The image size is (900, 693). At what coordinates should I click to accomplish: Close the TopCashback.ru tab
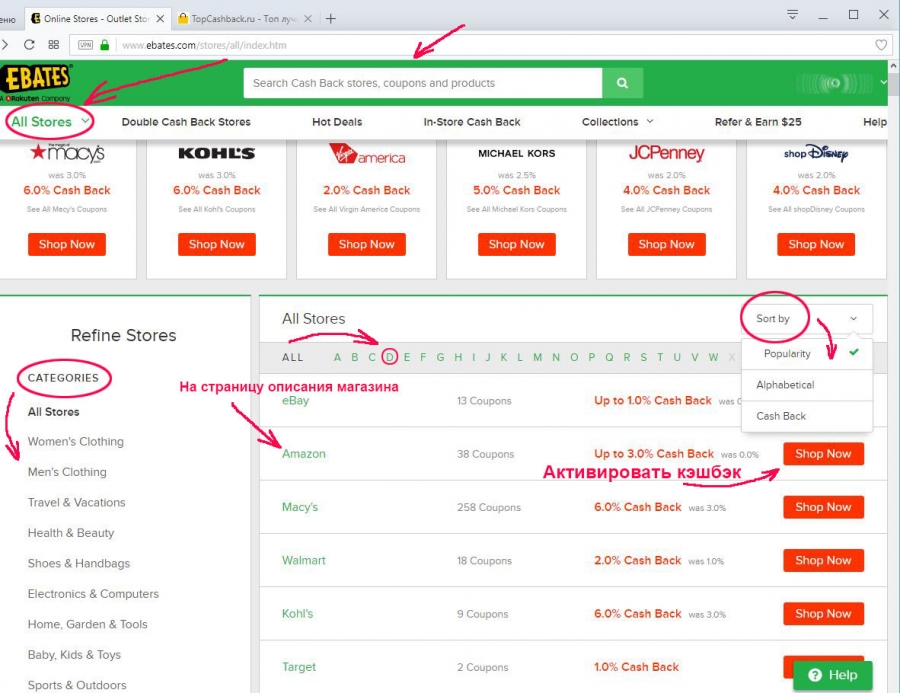coord(308,18)
